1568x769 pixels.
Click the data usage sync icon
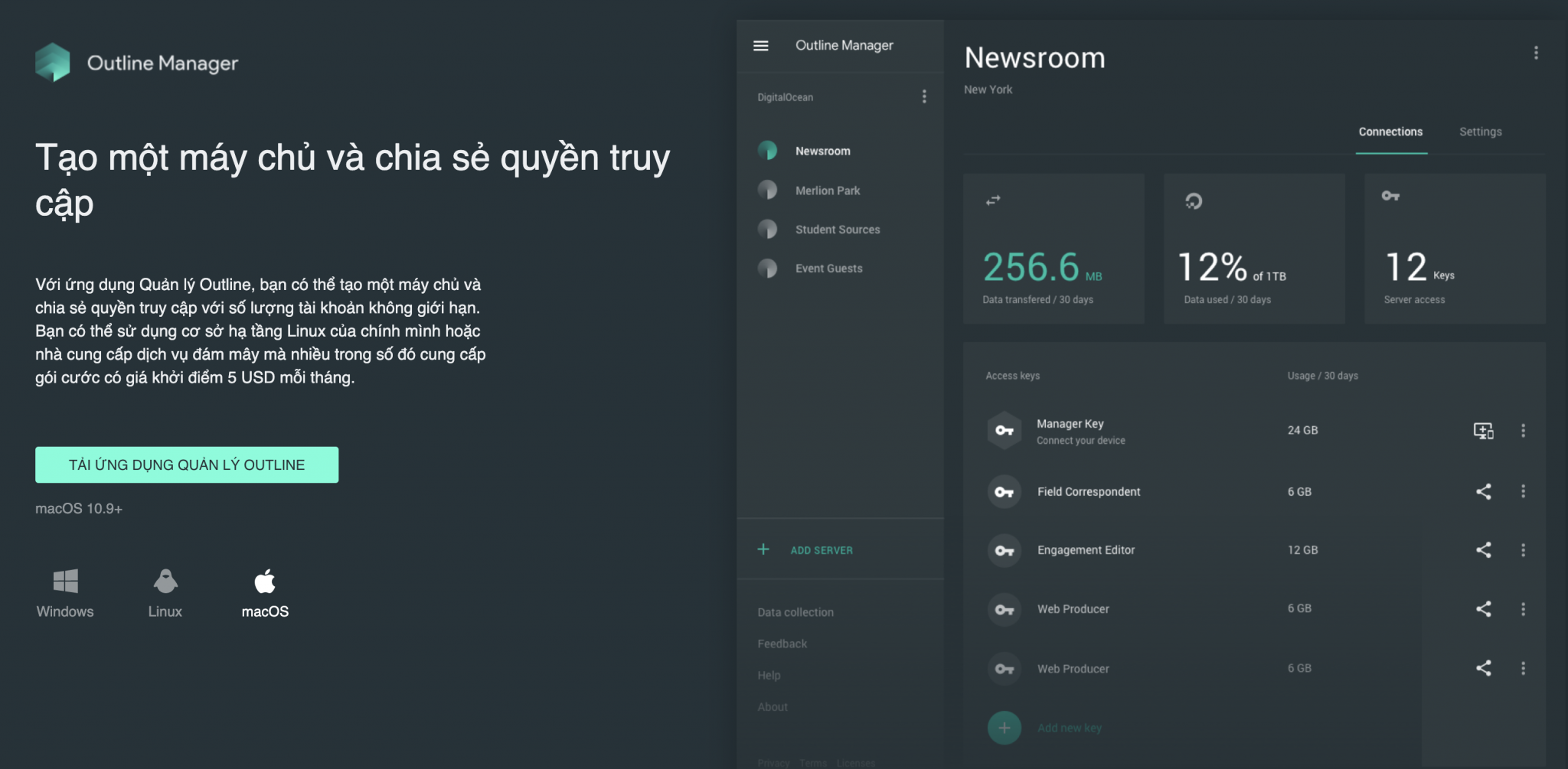pos(1193,200)
